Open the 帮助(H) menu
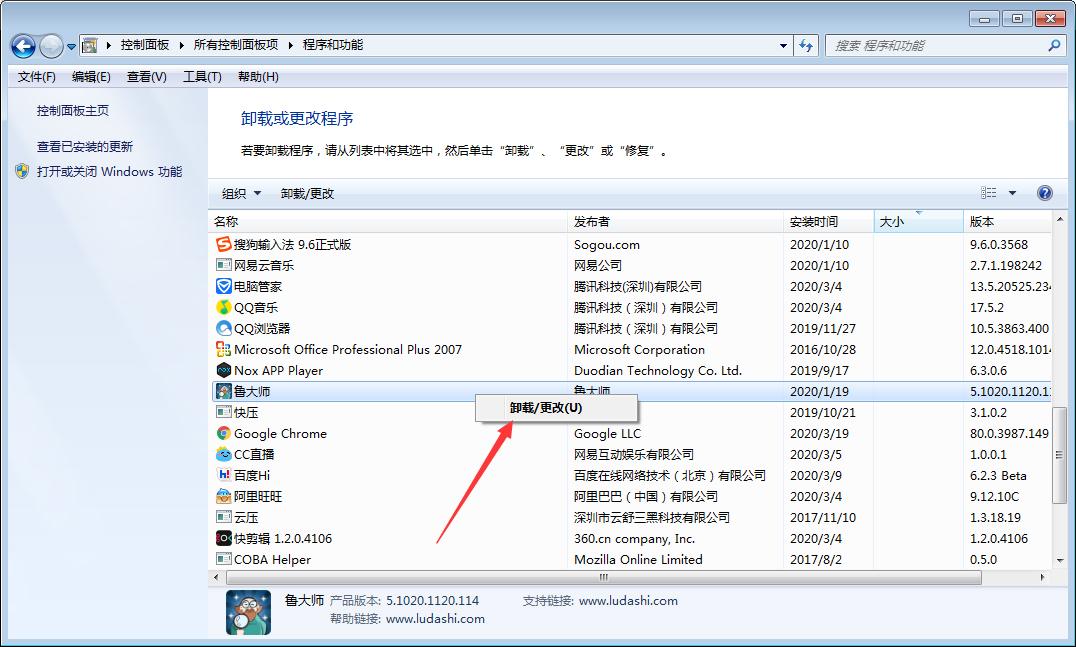The height and width of the screenshot is (647, 1076). [258, 77]
